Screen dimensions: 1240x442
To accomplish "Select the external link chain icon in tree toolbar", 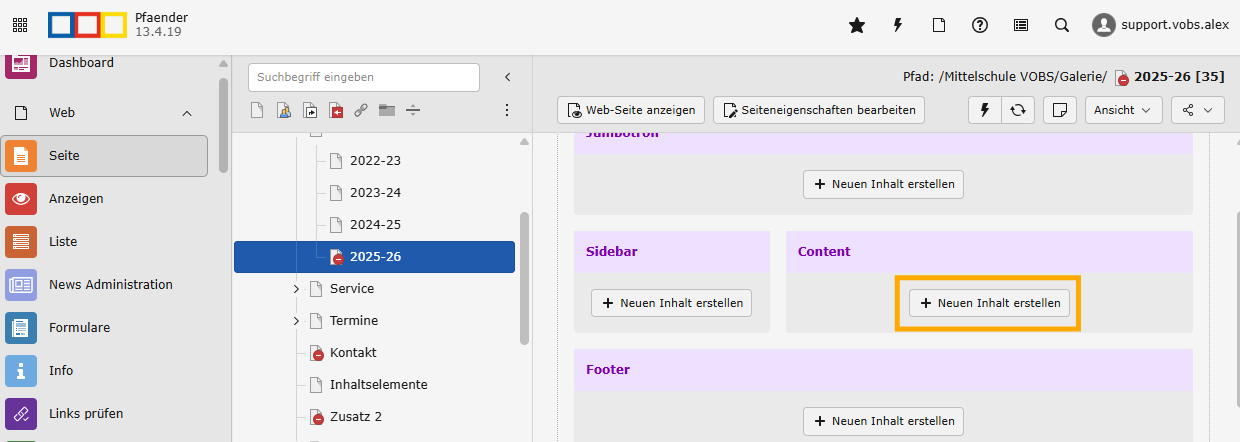I will coord(361,110).
